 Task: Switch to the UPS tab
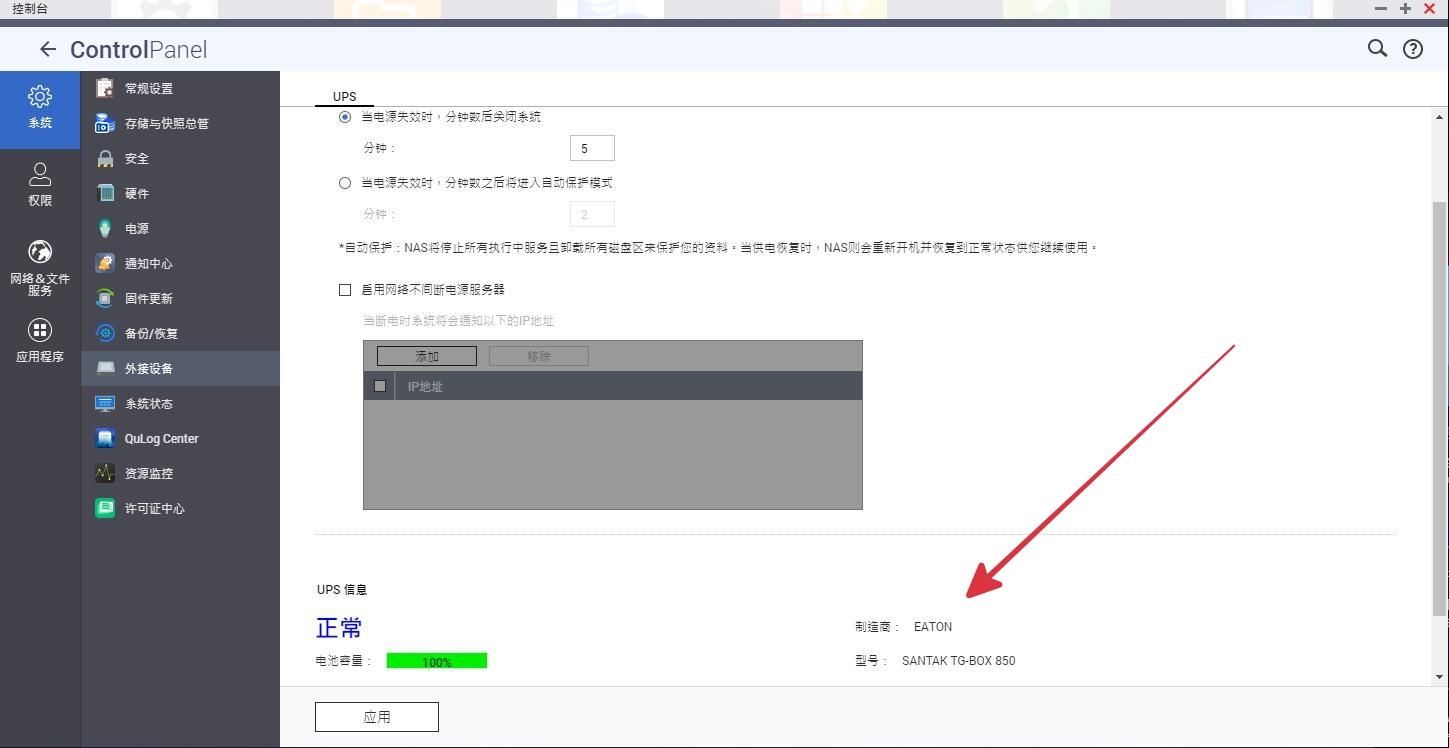click(x=344, y=97)
